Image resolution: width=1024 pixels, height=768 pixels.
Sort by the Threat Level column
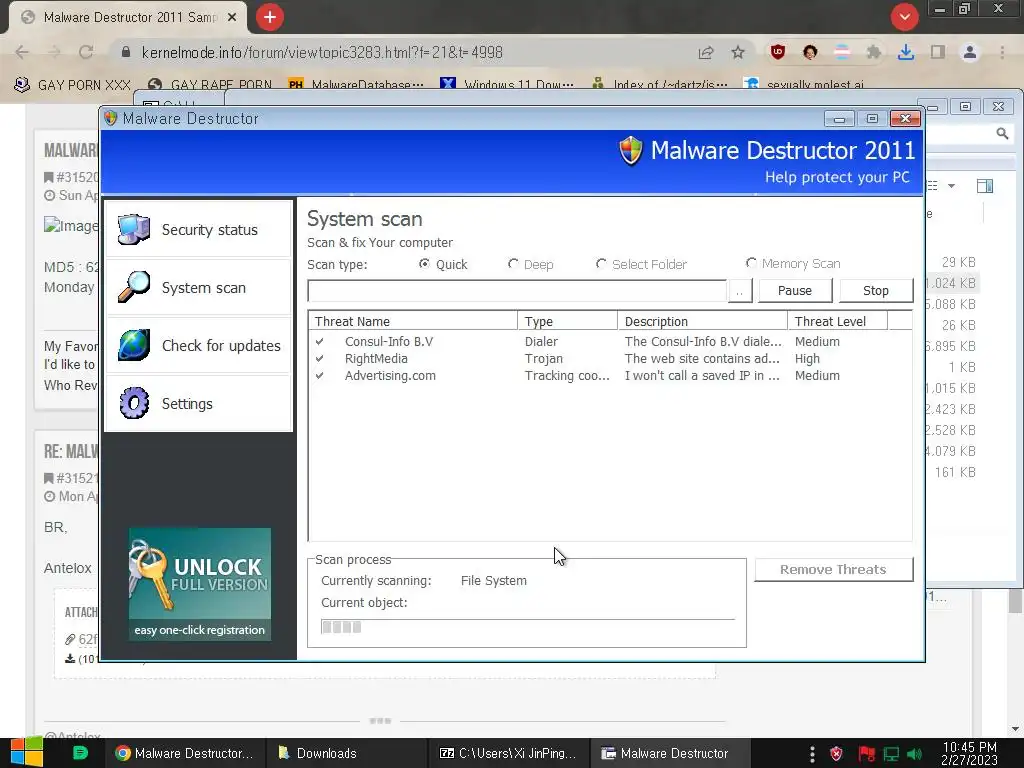[x=838, y=321]
